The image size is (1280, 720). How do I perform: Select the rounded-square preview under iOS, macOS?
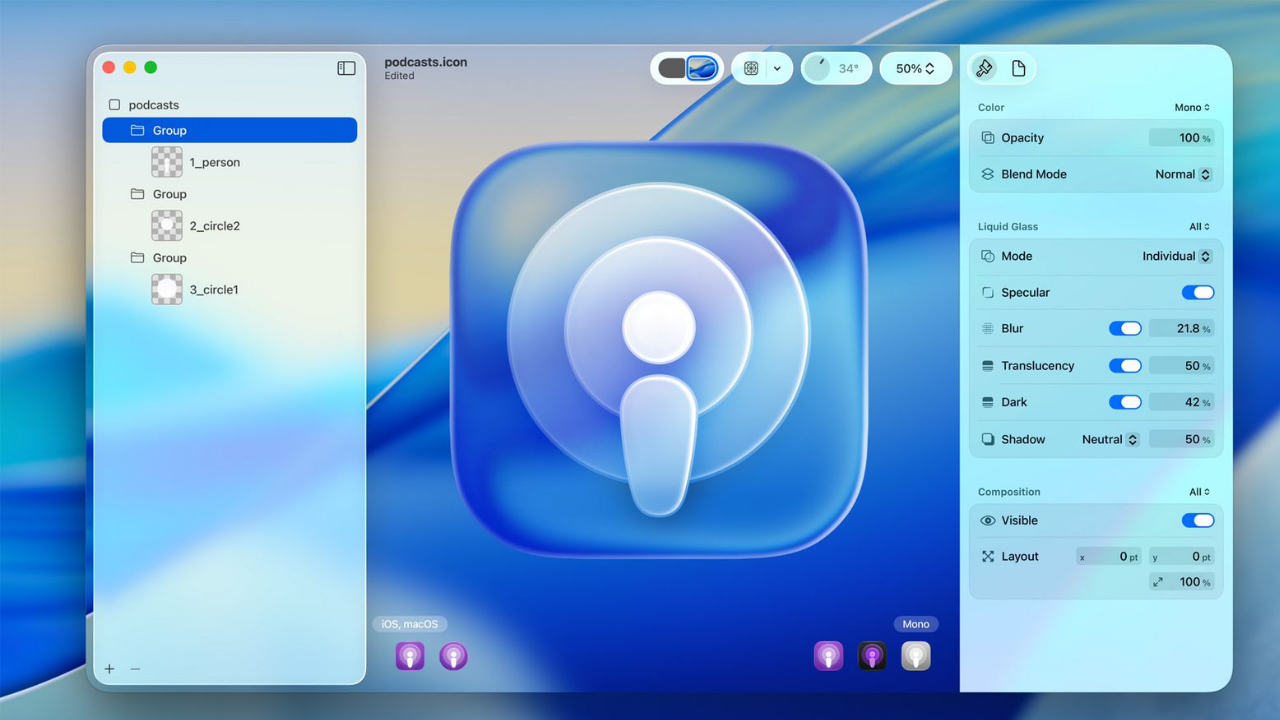coord(410,656)
